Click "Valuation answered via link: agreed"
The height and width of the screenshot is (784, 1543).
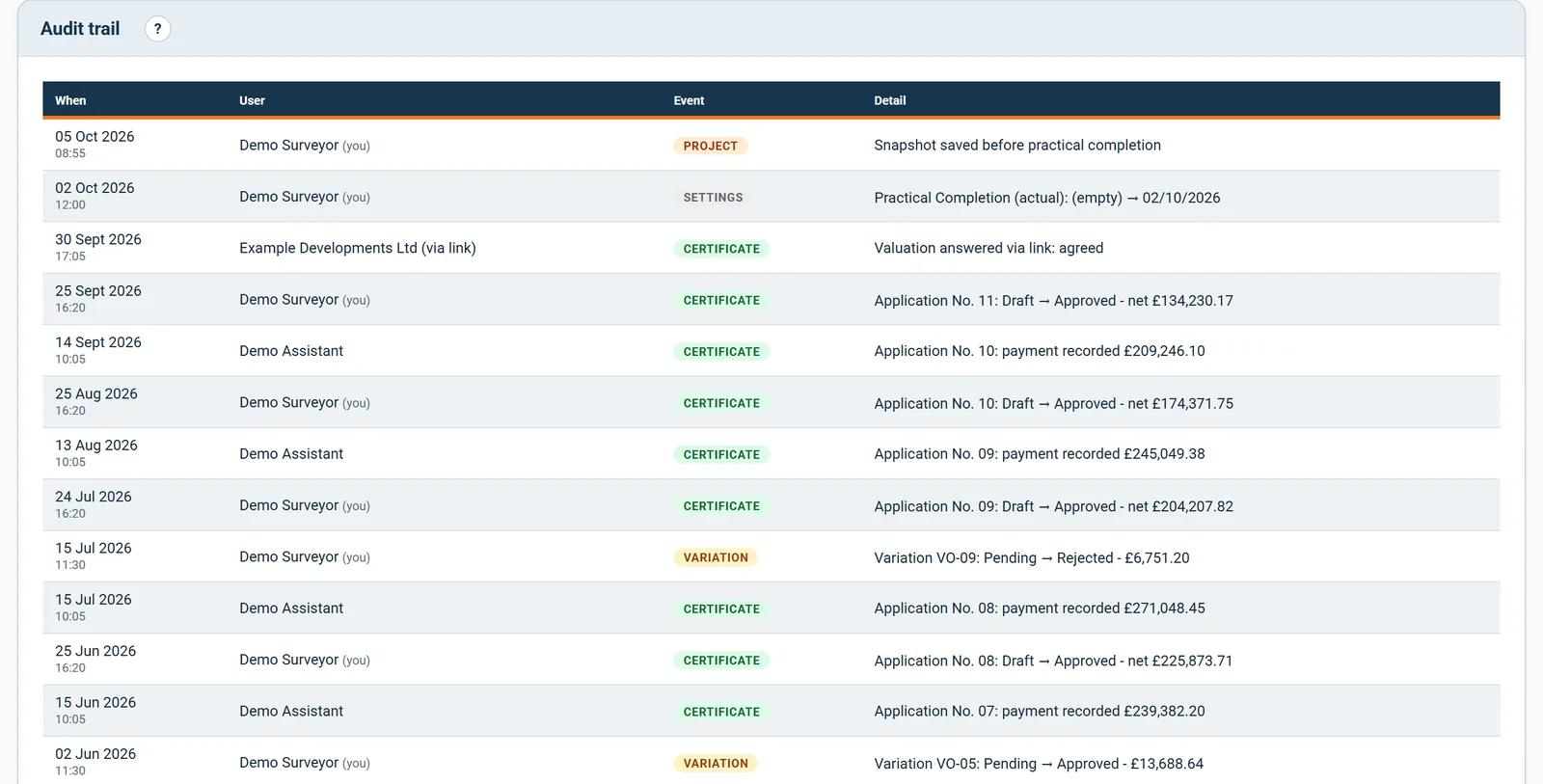[x=988, y=248]
